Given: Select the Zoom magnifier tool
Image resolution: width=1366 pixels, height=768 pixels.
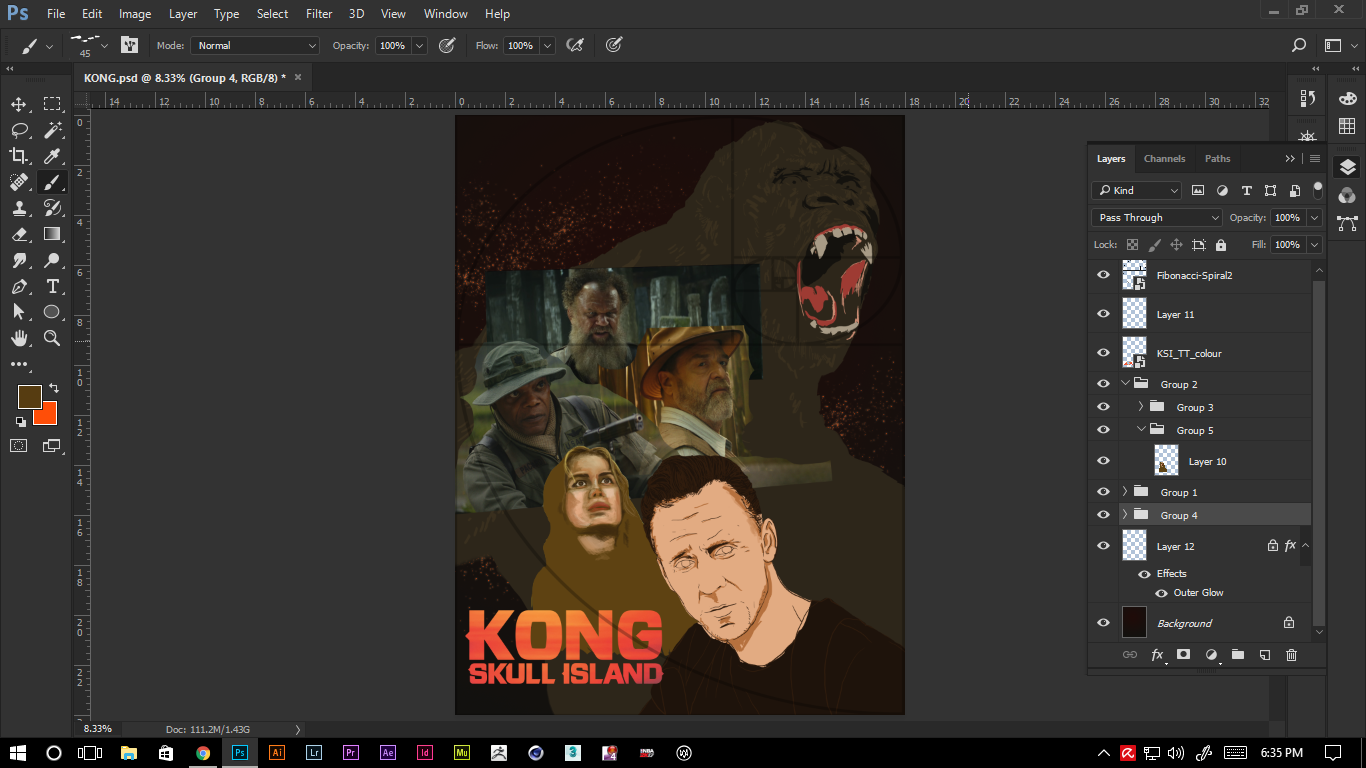Looking at the screenshot, I should 52,338.
